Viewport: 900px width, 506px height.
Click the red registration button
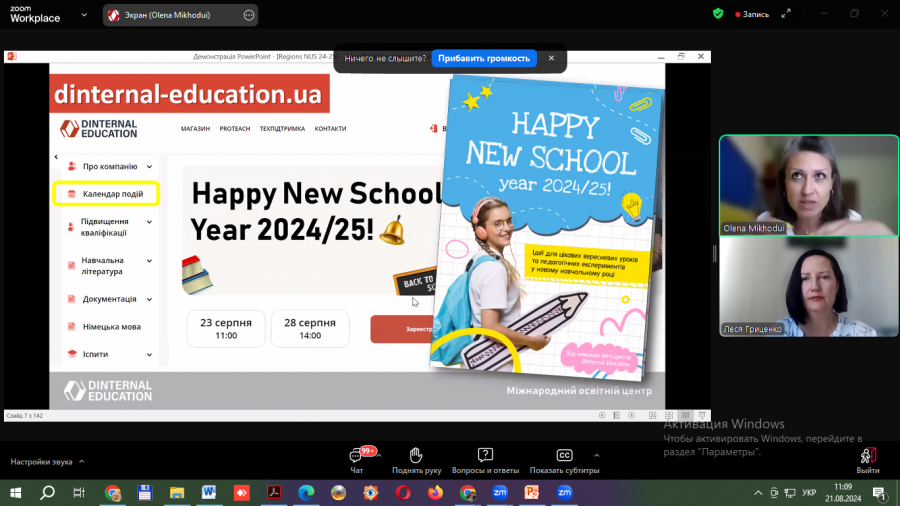click(x=402, y=329)
